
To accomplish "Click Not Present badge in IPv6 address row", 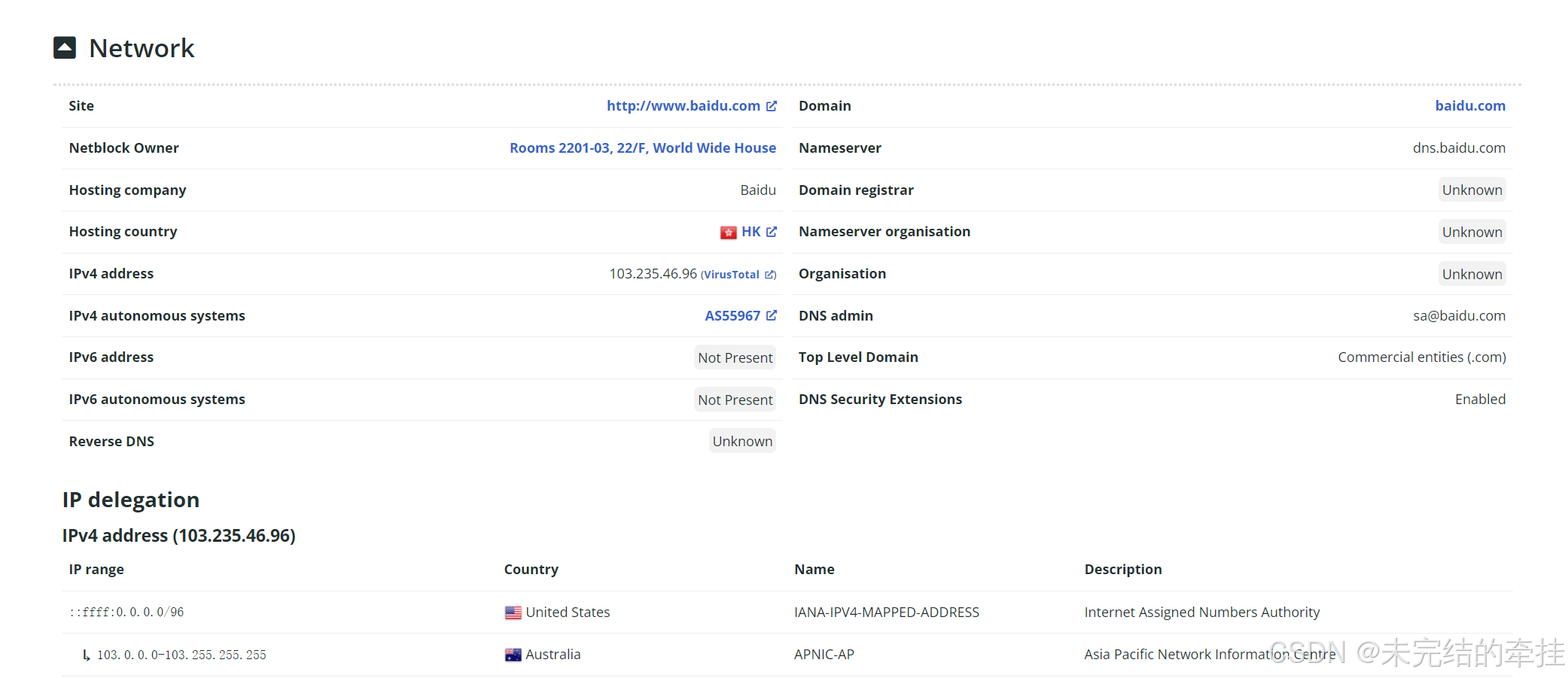I will [735, 358].
